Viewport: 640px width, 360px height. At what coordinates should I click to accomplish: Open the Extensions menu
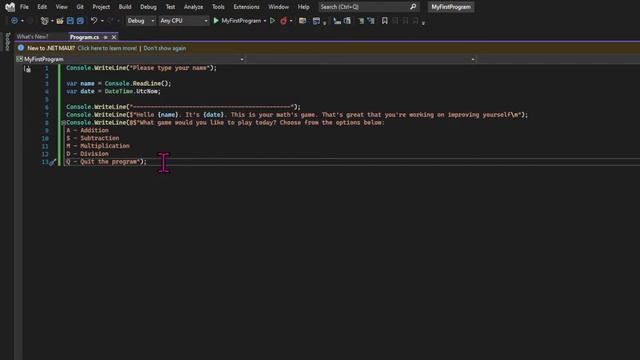click(247, 7)
